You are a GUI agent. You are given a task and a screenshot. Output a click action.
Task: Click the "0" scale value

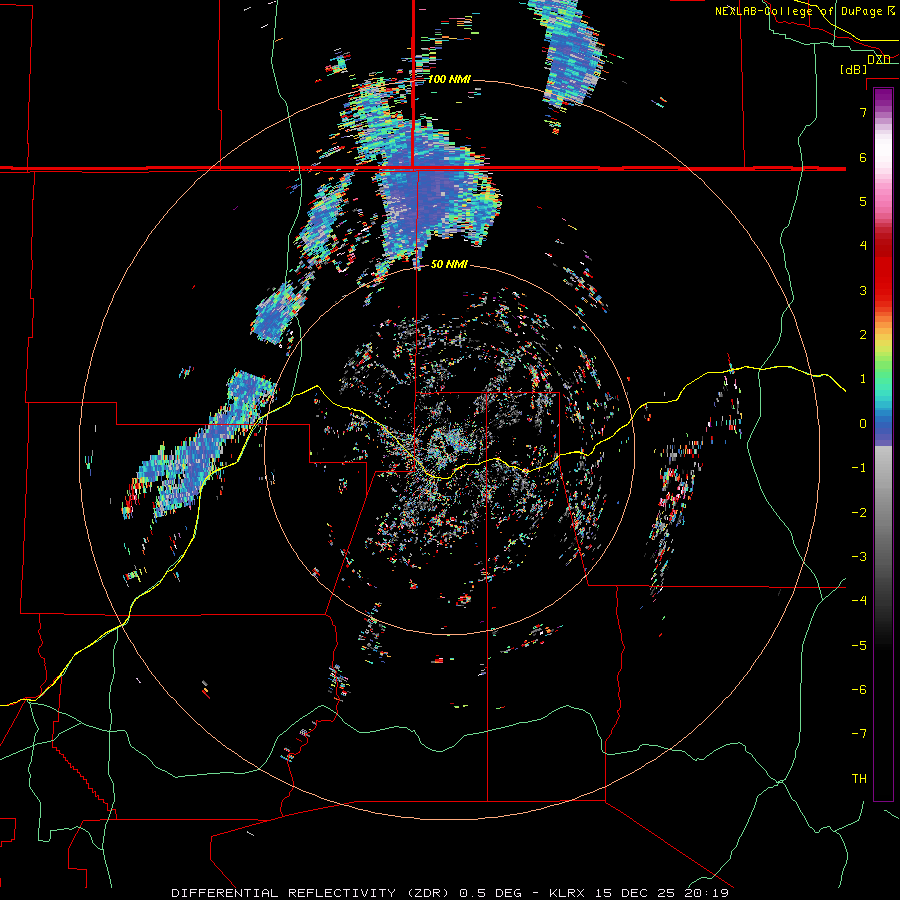[863, 424]
